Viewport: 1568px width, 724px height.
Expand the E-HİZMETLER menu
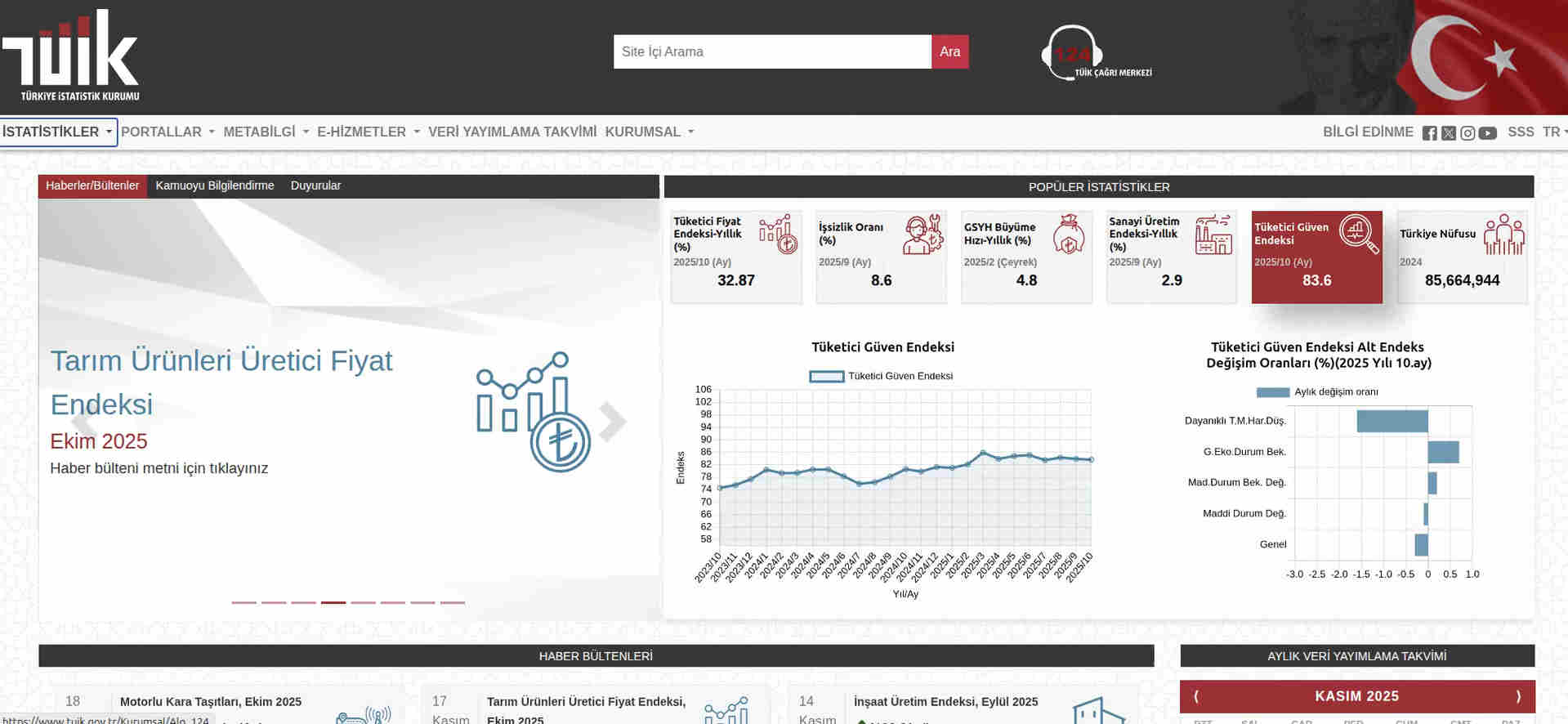(369, 132)
